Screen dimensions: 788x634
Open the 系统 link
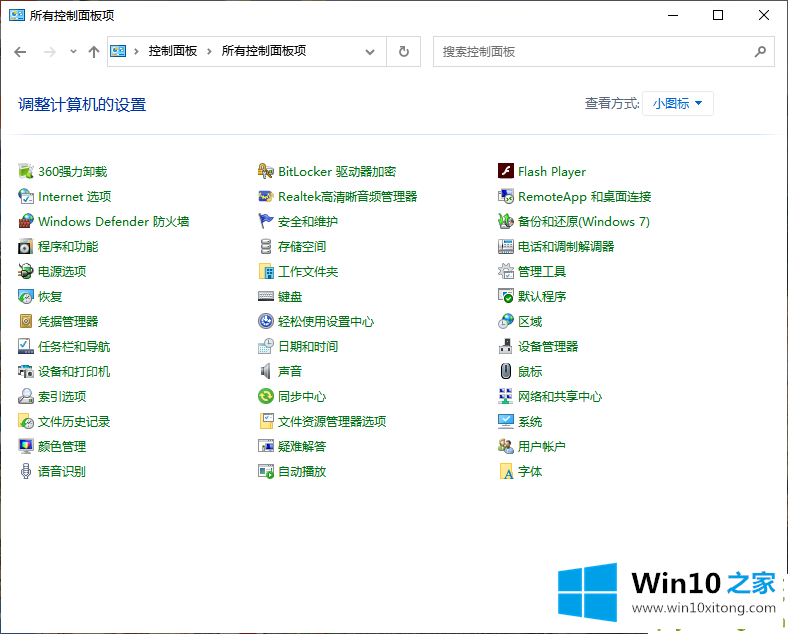530,421
